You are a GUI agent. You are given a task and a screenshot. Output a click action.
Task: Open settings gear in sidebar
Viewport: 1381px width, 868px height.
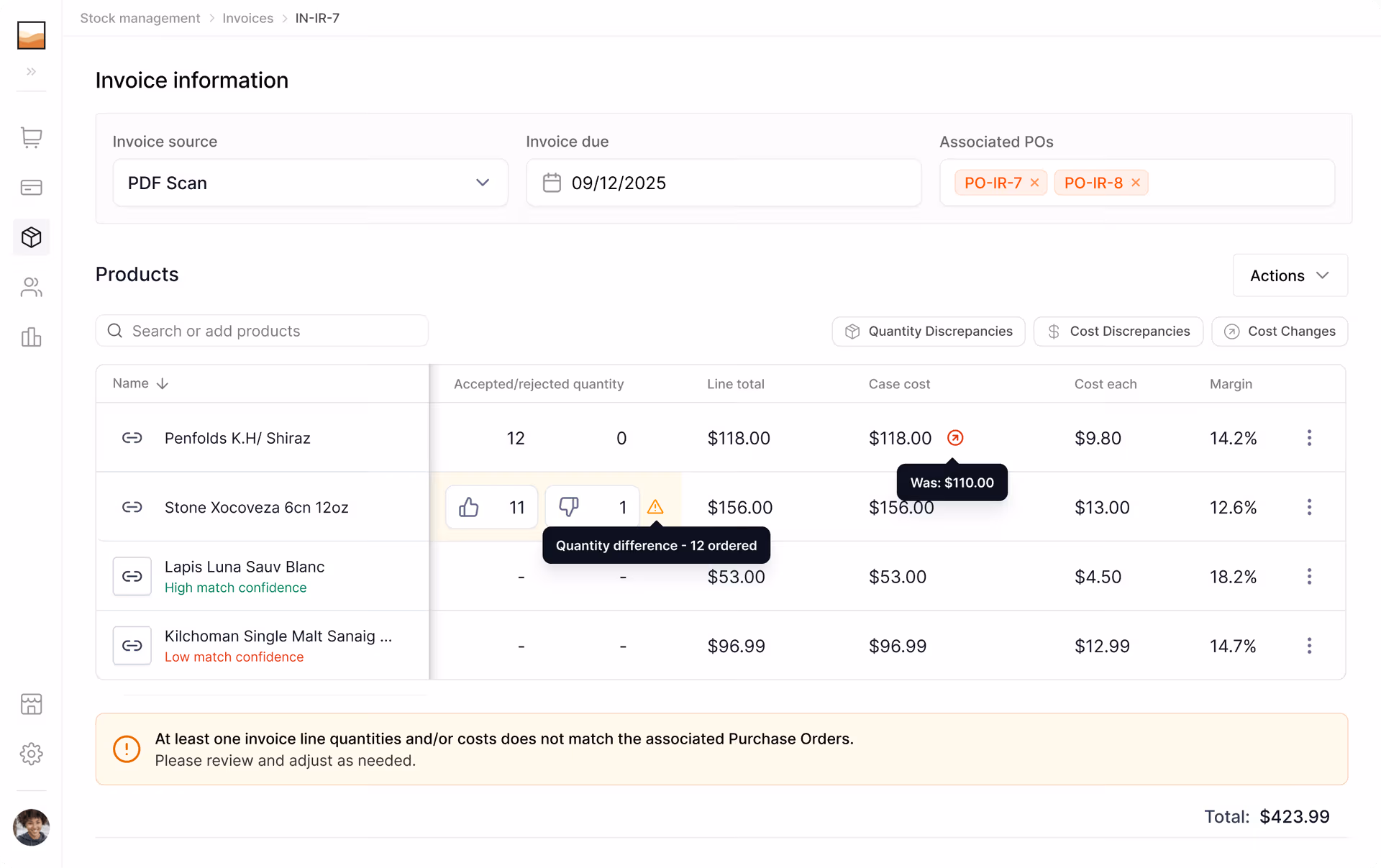tap(31, 754)
